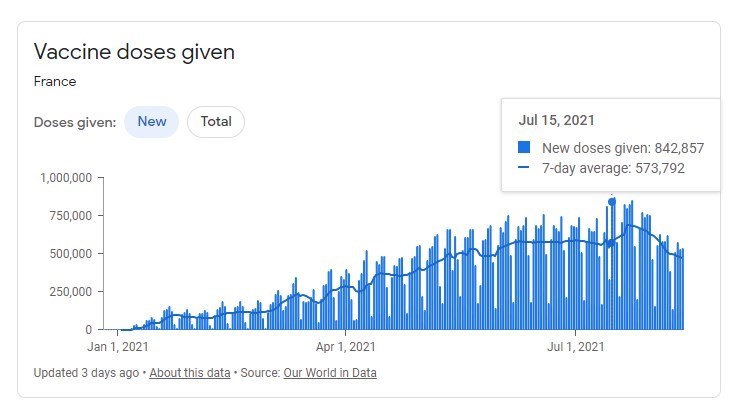Image resolution: width=737 pixels, height=413 pixels.
Task: Click the Jul 1, 2021 axis label
Action: [x=576, y=348]
